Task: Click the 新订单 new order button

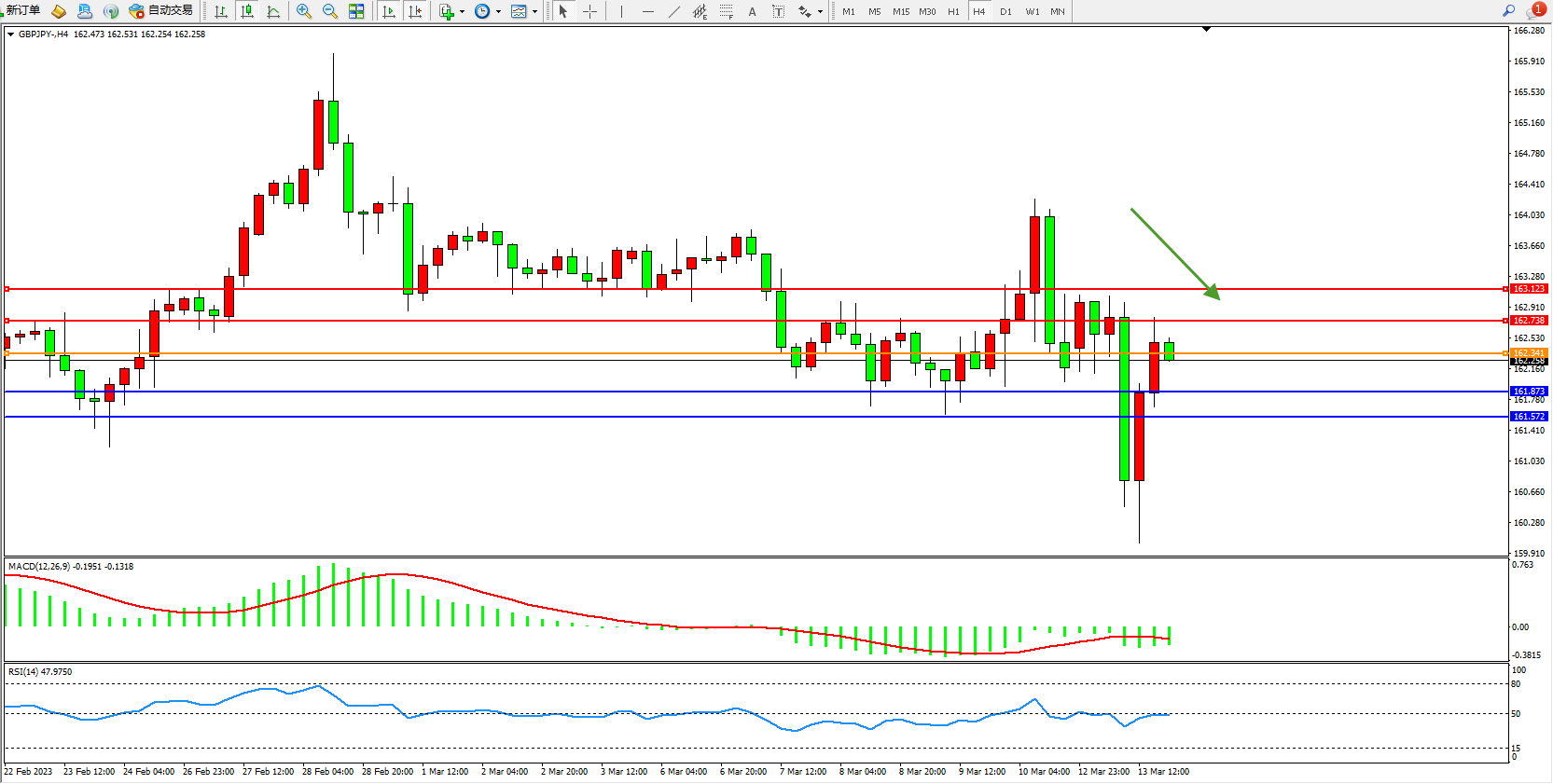Action: tap(21, 10)
